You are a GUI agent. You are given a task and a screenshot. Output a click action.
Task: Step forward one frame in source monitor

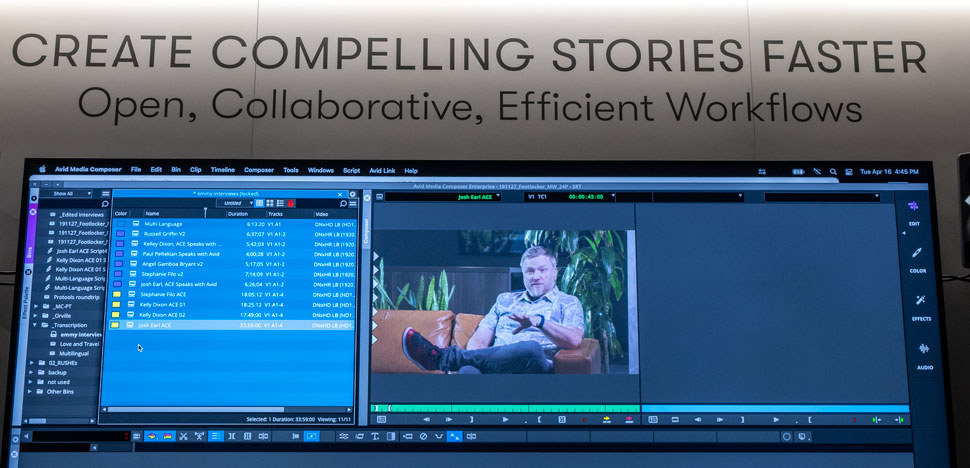(449, 419)
